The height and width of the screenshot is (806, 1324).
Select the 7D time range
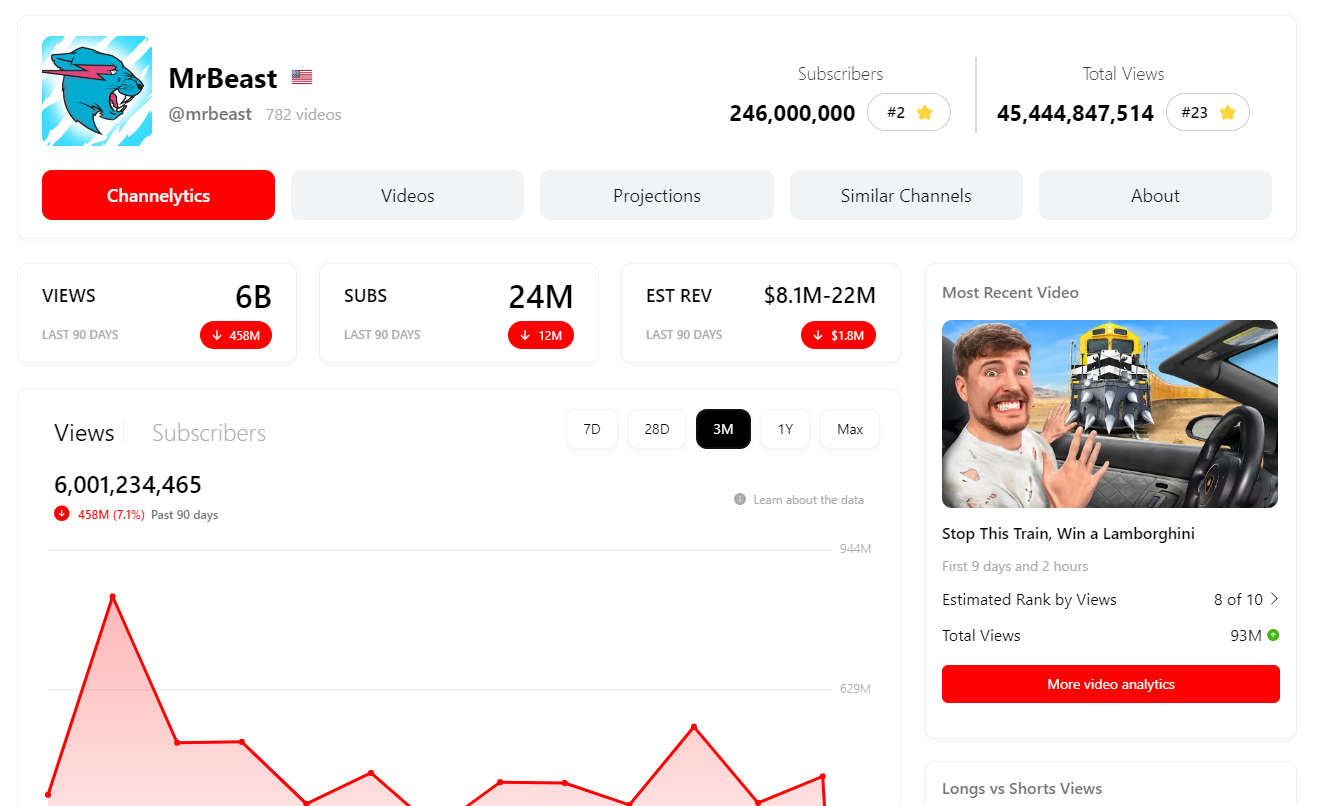pyautogui.click(x=591, y=428)
